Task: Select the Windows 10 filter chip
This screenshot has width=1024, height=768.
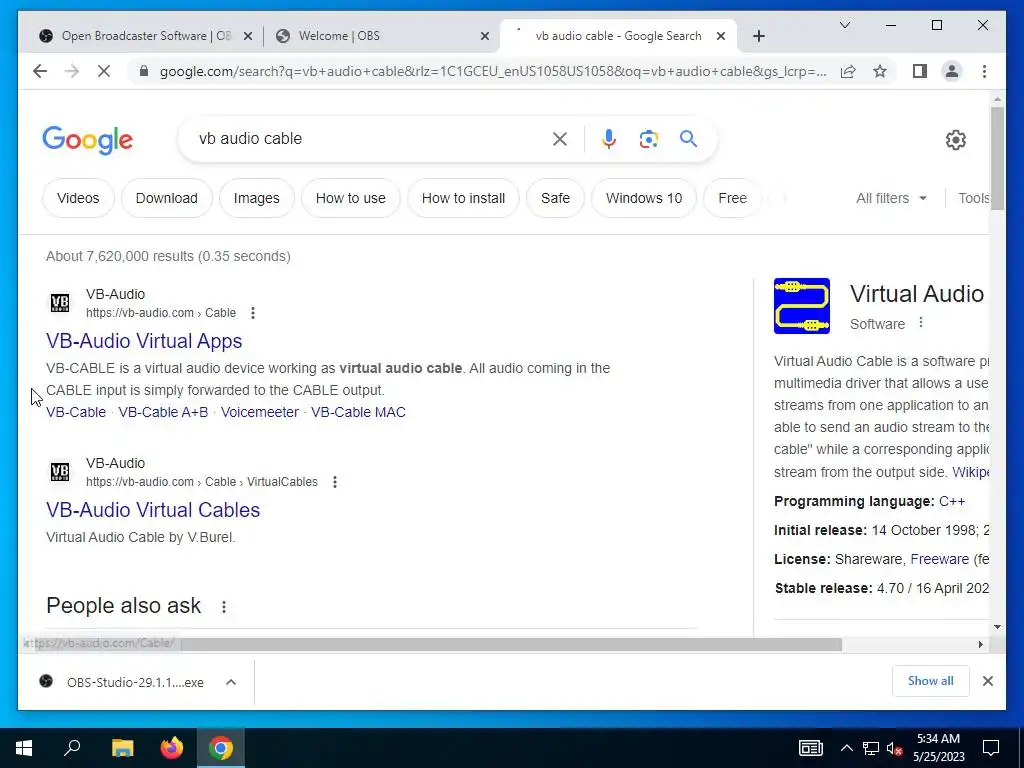Action: [644, 198]
